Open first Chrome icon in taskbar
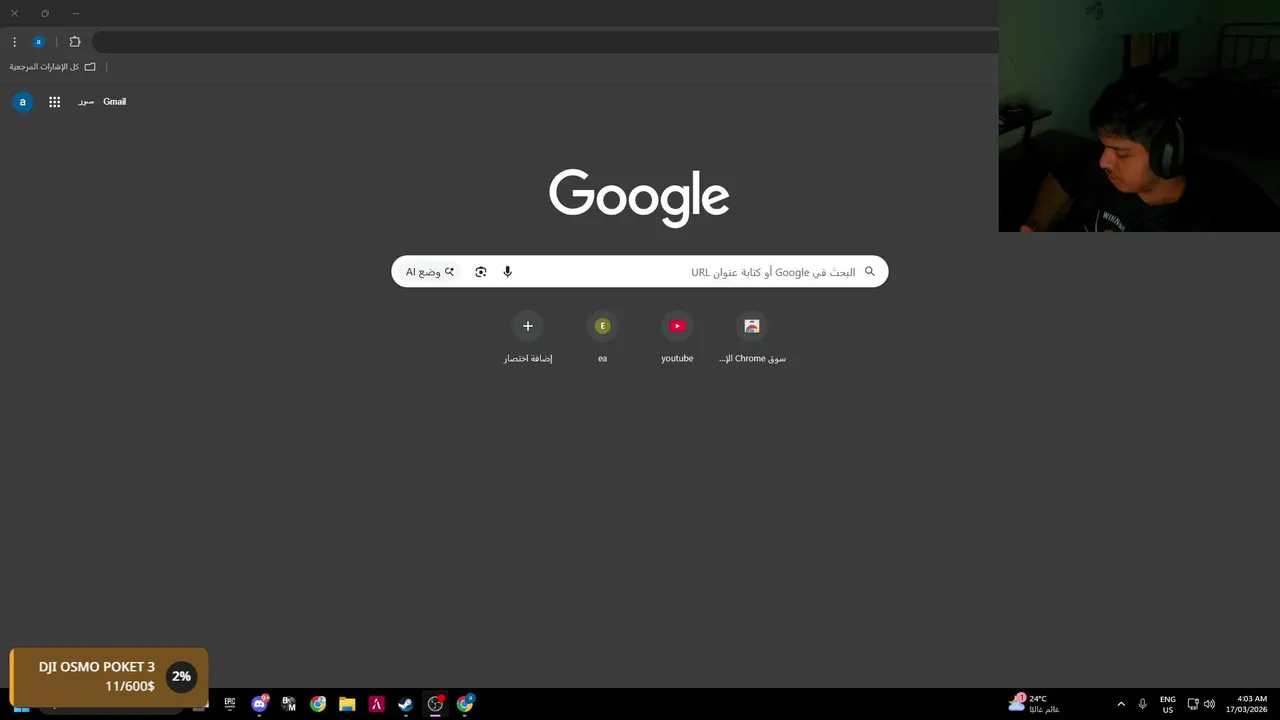Image resolution: width=1280 pixels, height=720 pixels. [x=318, y=704]
